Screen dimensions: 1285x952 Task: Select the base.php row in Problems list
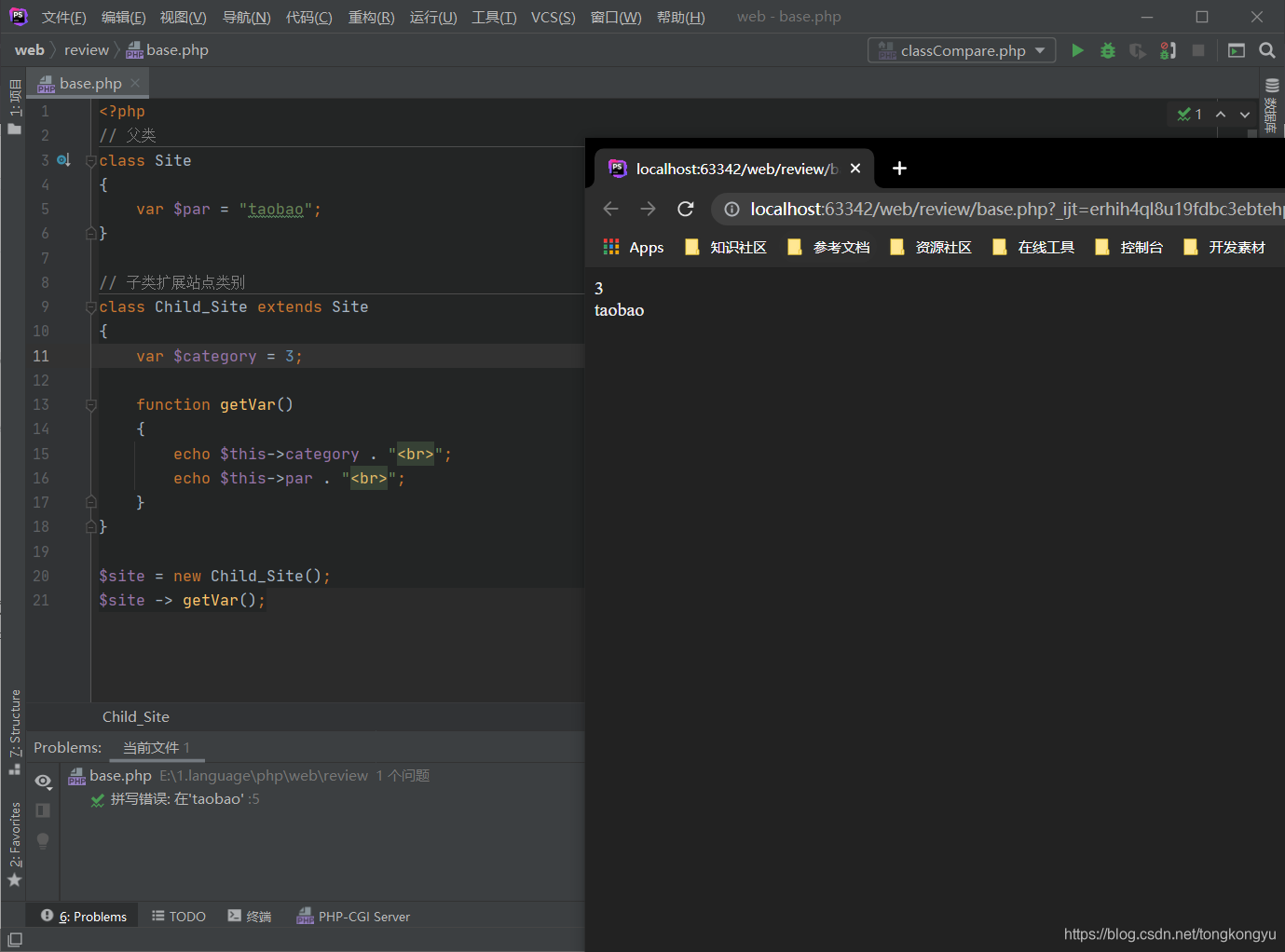[x=322, y=776]
